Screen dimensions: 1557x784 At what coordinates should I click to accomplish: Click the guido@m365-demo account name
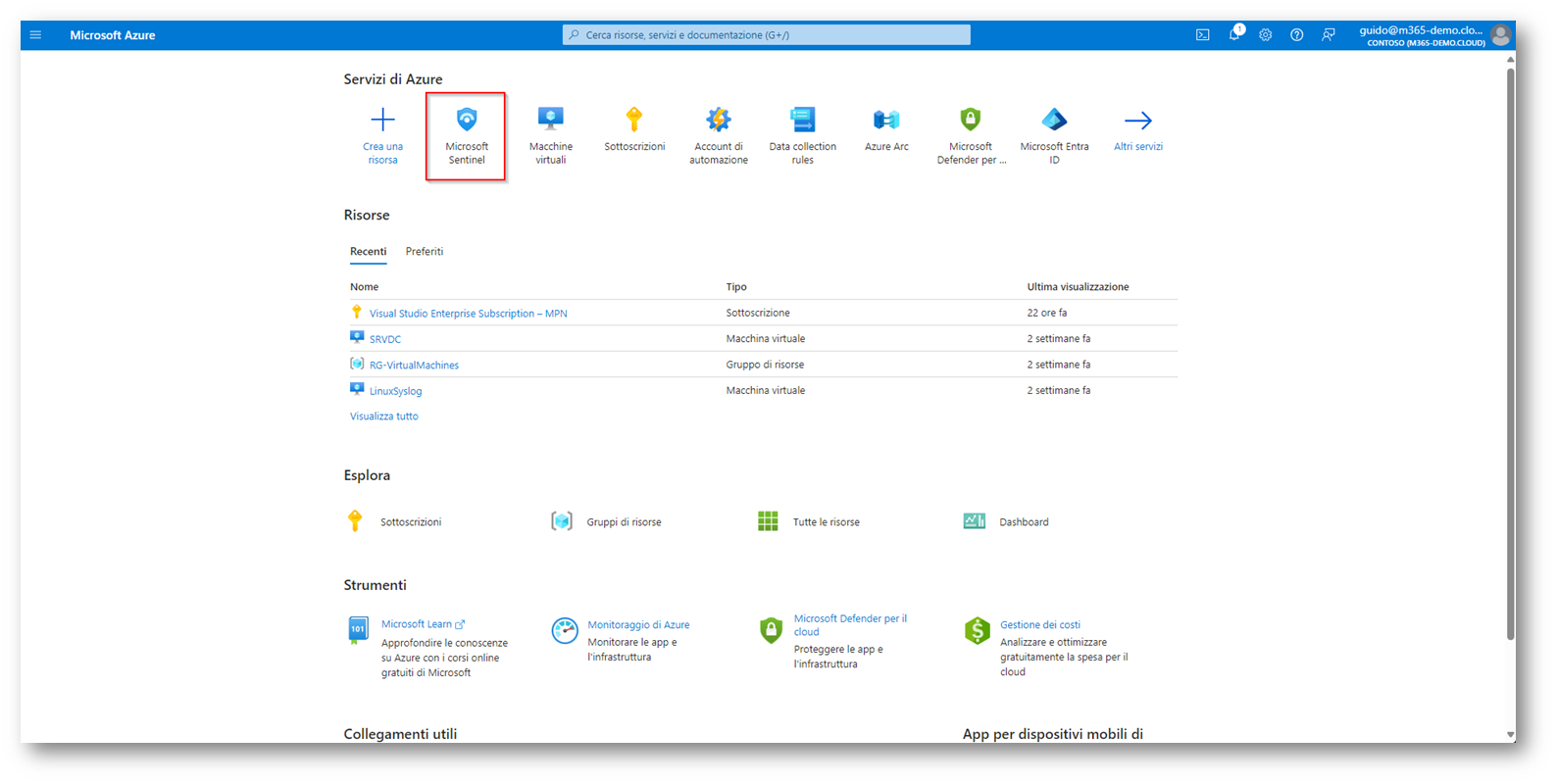1421,30
